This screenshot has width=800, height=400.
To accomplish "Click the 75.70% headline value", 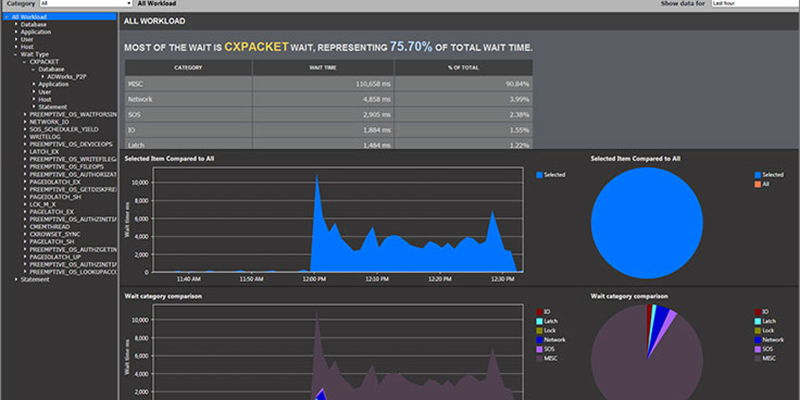I will (411, 47).
